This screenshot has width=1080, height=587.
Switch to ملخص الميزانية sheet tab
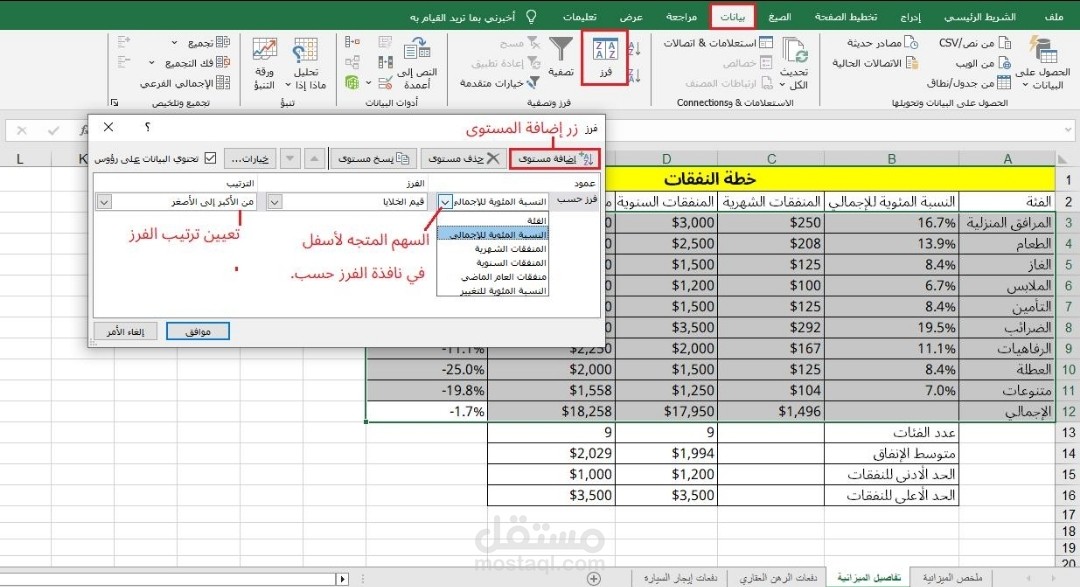click(x=952, y=577)
